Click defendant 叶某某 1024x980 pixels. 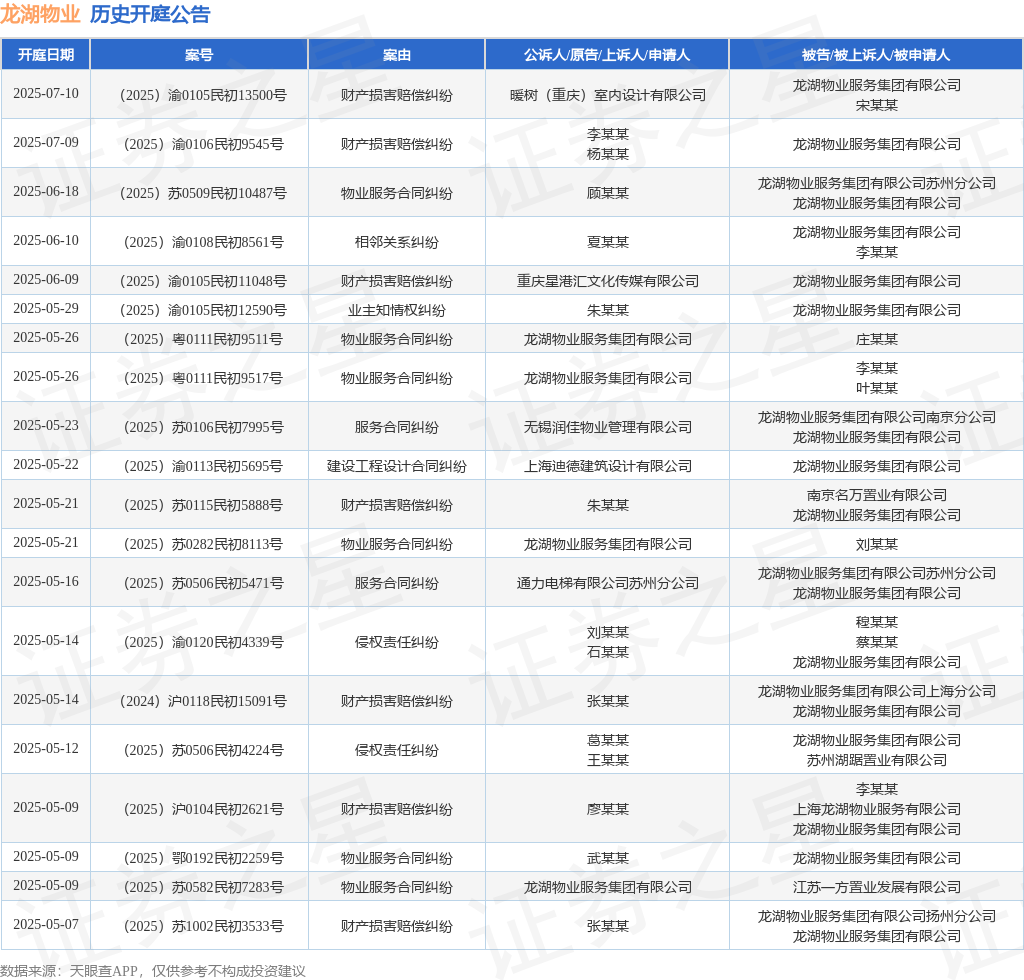(x=876, y=388)
